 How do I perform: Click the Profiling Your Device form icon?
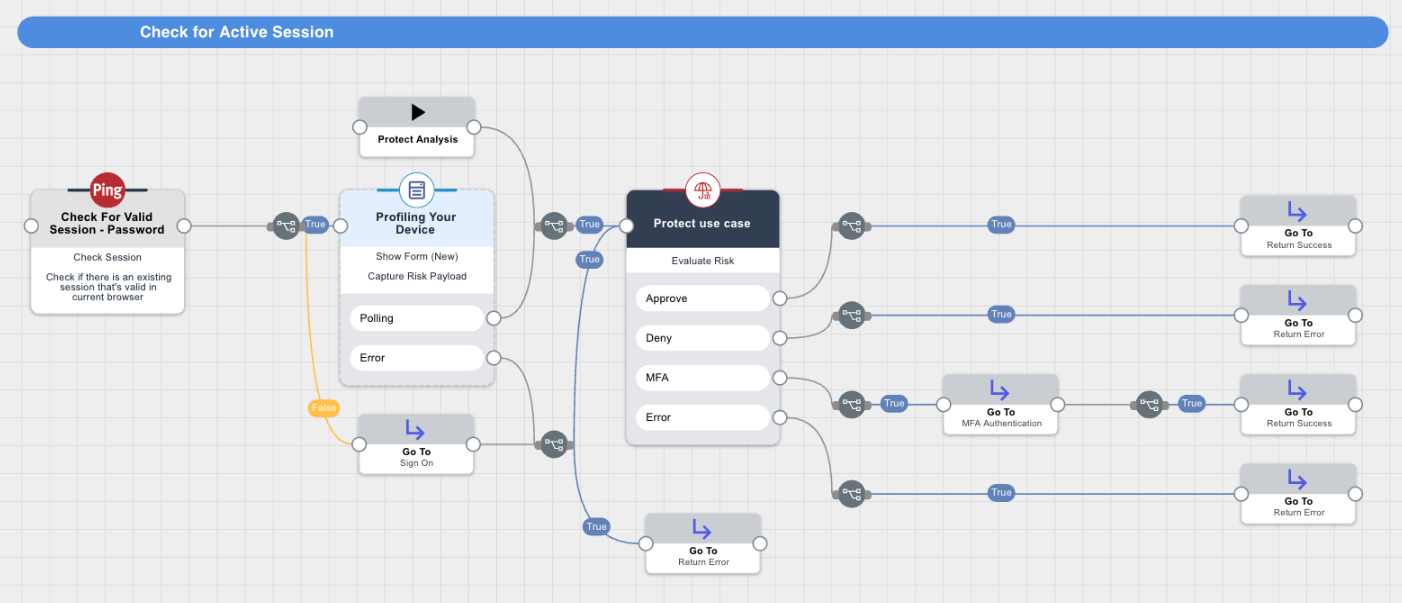click(417, 190)
